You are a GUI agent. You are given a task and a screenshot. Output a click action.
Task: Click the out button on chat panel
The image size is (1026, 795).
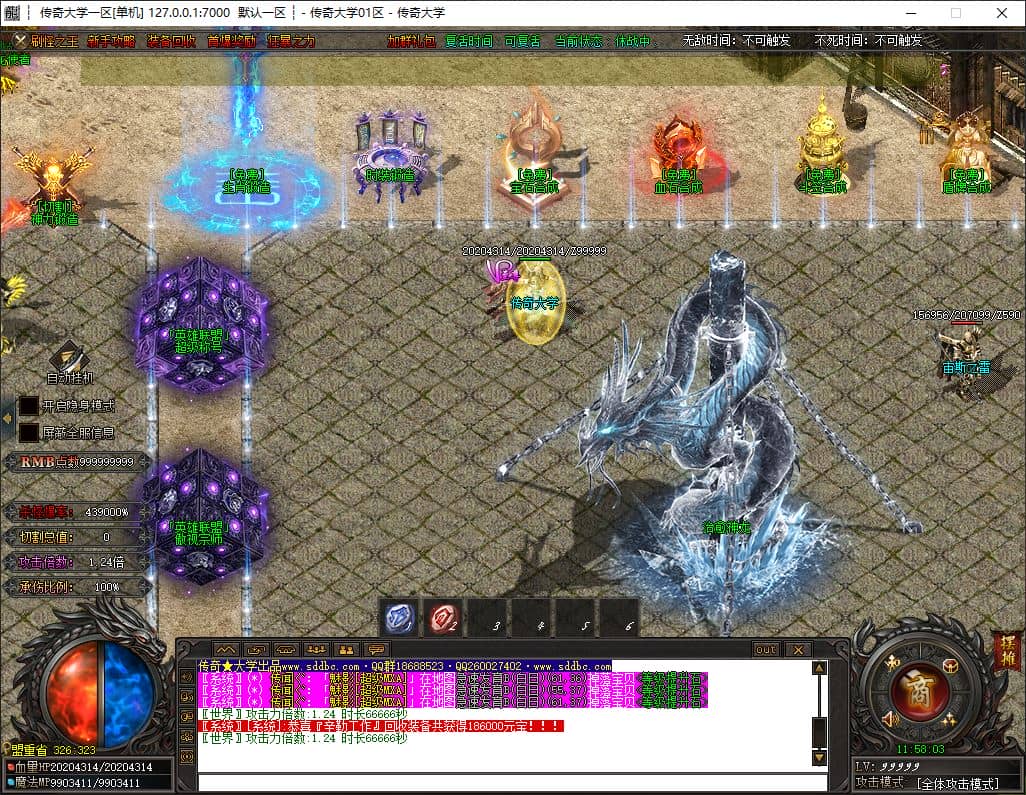[x=766, y=649]
